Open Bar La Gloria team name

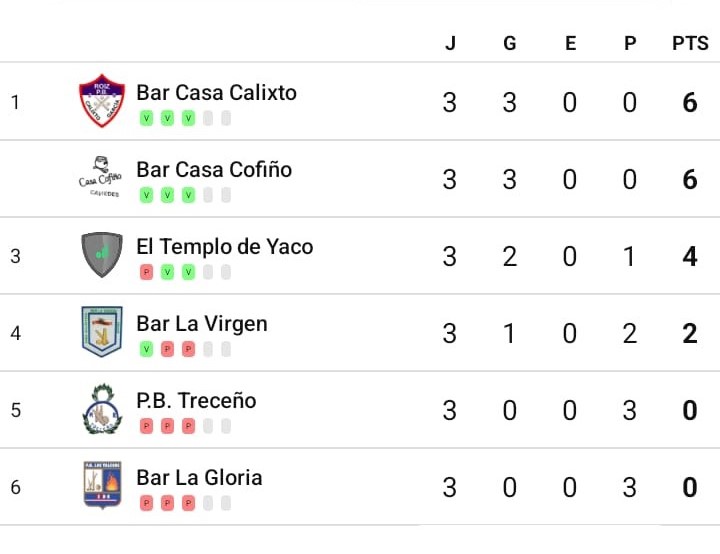(x=199, y=478)
